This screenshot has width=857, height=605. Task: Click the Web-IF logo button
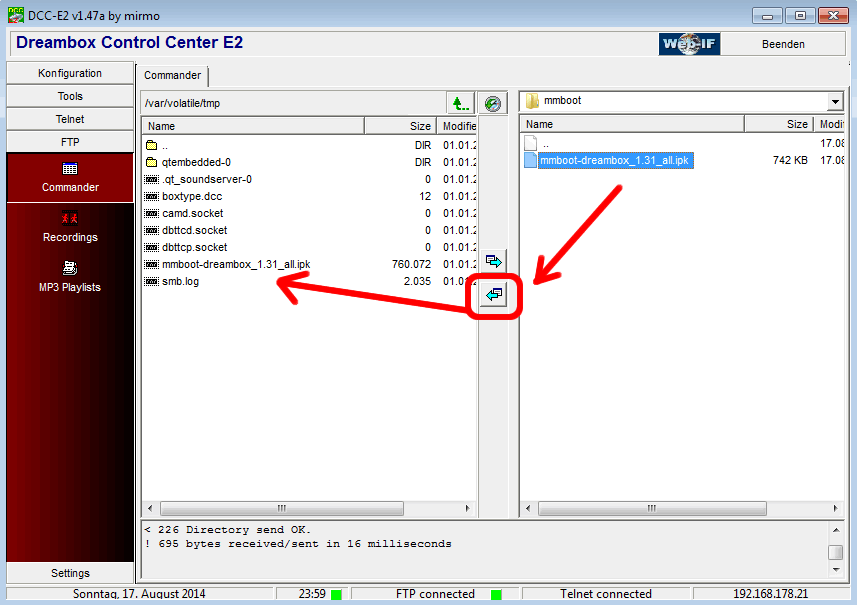[x=690, y=44]
